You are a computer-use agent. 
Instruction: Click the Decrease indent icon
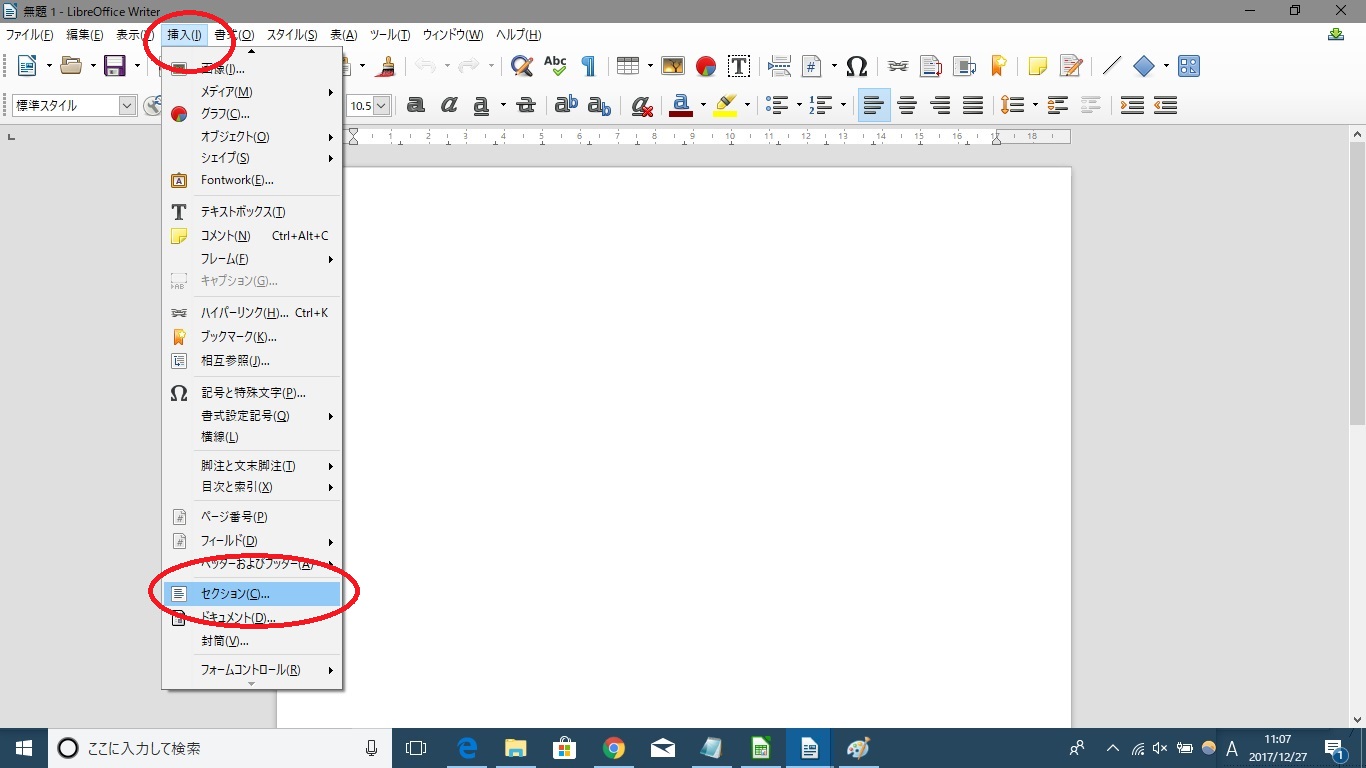(x=1165, y=105)
